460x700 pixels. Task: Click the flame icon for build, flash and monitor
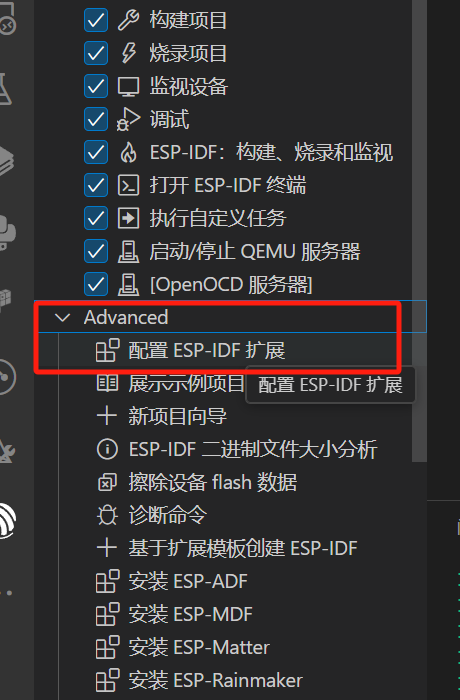[x=129, y=153]
